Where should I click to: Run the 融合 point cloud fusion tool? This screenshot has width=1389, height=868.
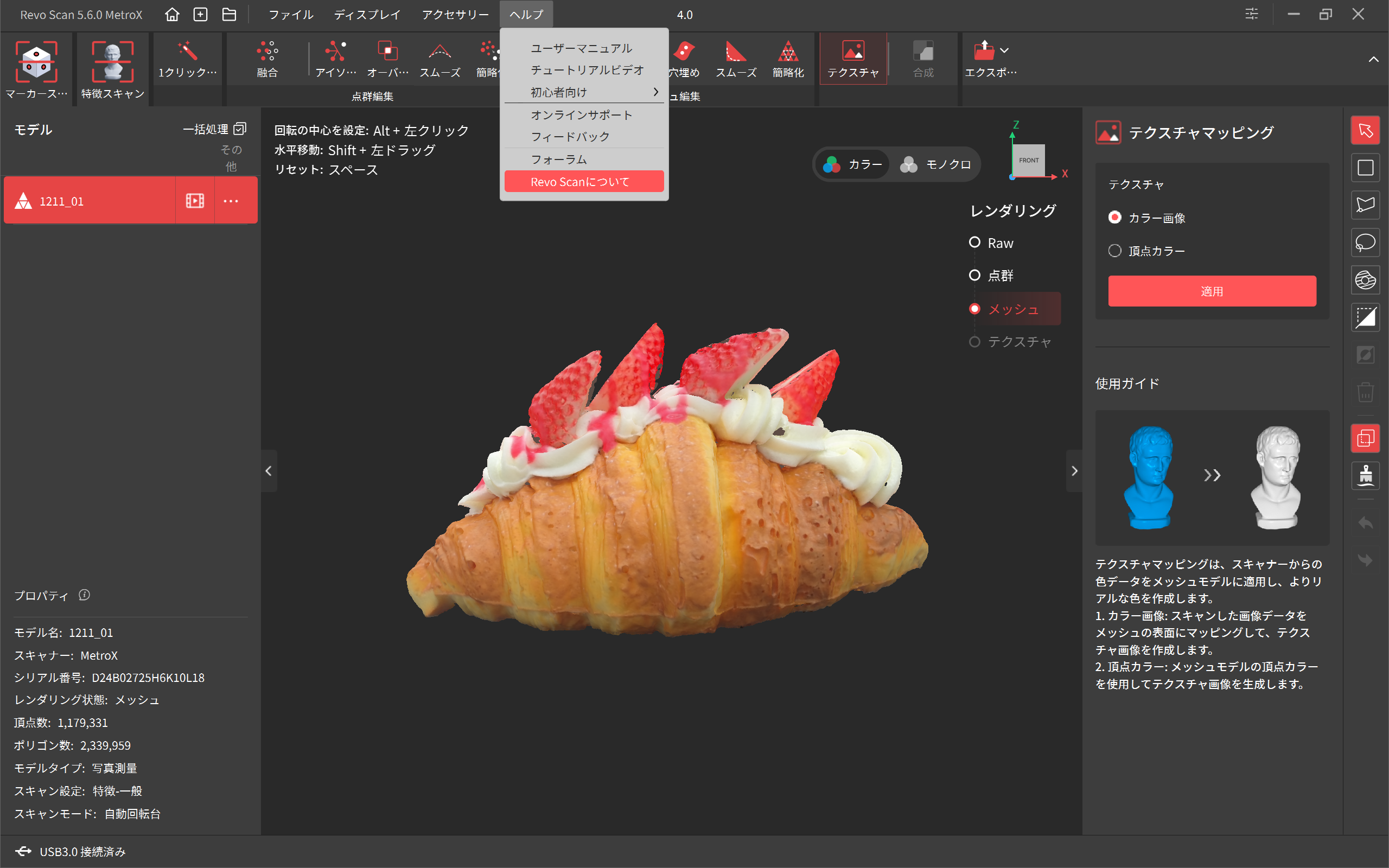point(267,58)
